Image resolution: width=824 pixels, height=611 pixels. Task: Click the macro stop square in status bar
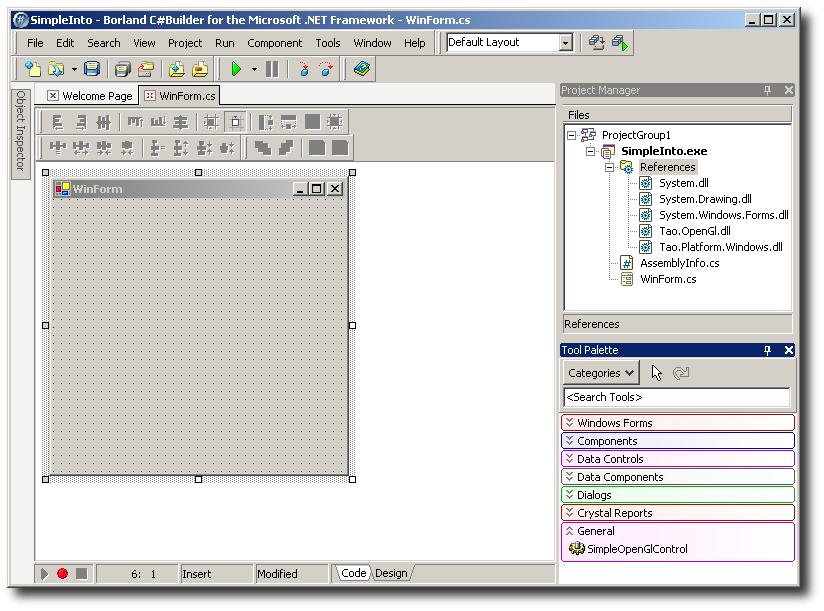pyautogui.click(x=81, y=574)
